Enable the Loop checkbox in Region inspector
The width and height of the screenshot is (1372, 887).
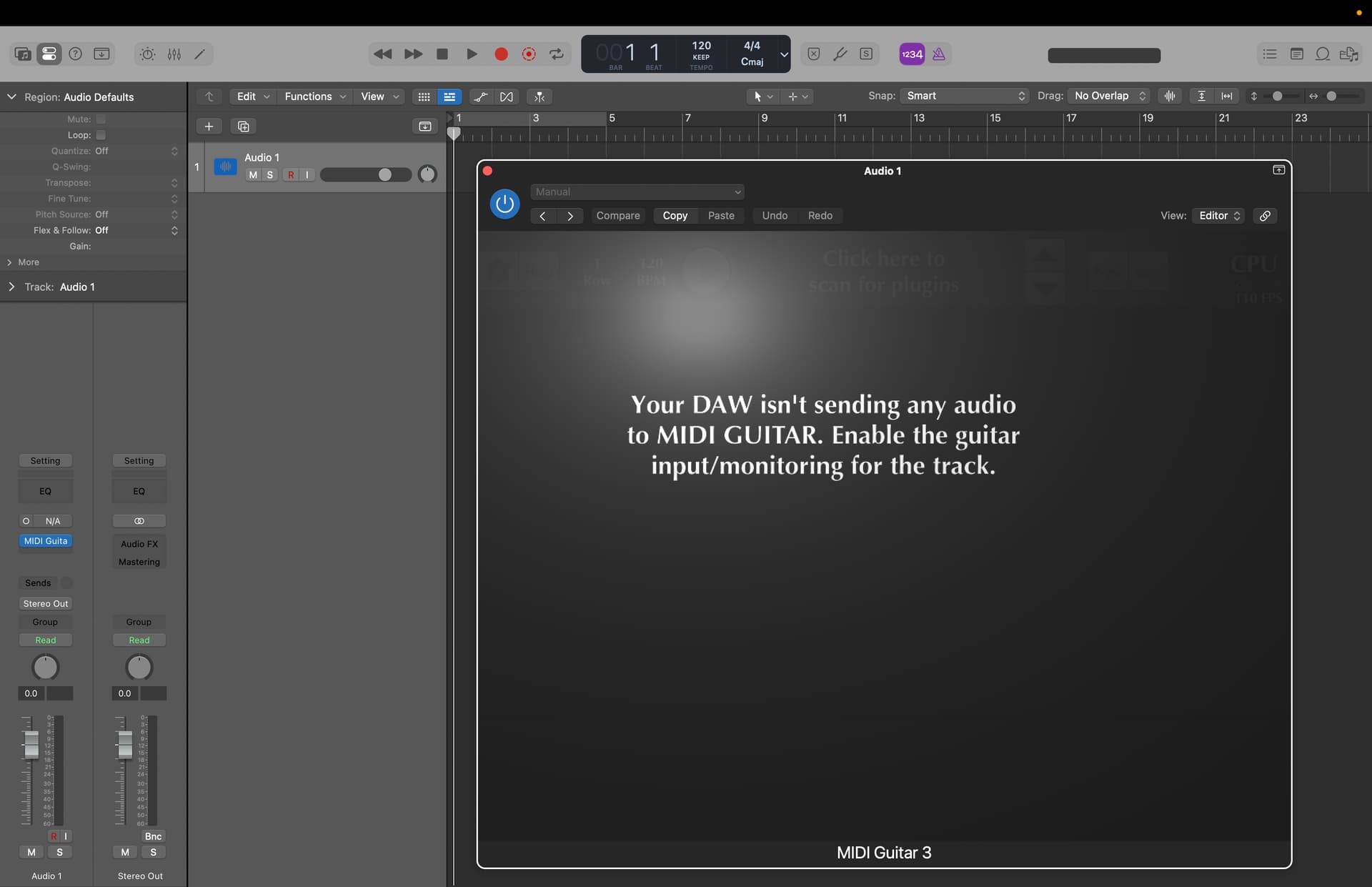pos(101,135)
